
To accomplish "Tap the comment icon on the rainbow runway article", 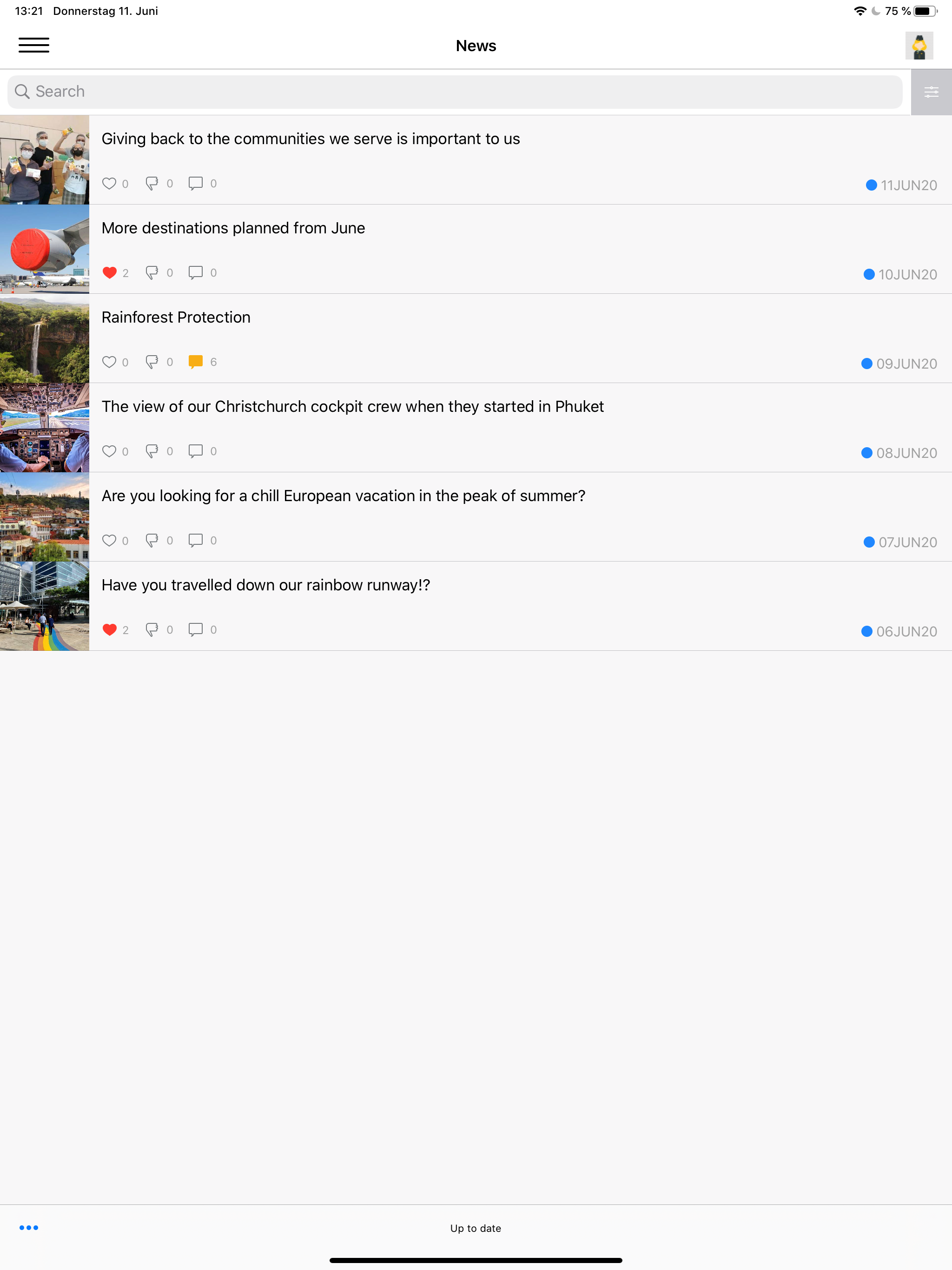I will tap(196, 629).
